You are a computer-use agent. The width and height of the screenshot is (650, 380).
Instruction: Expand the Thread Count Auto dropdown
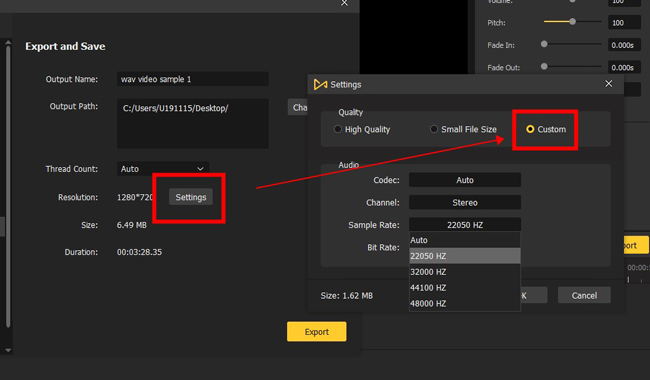162,169
